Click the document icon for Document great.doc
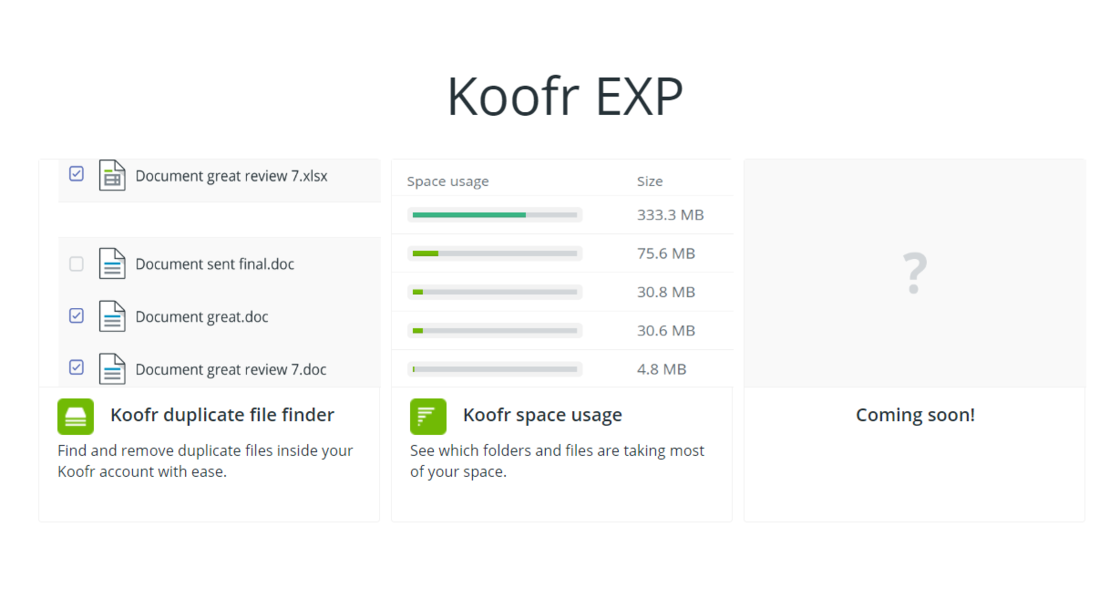The image size is (1120, 589). (112, 317)
